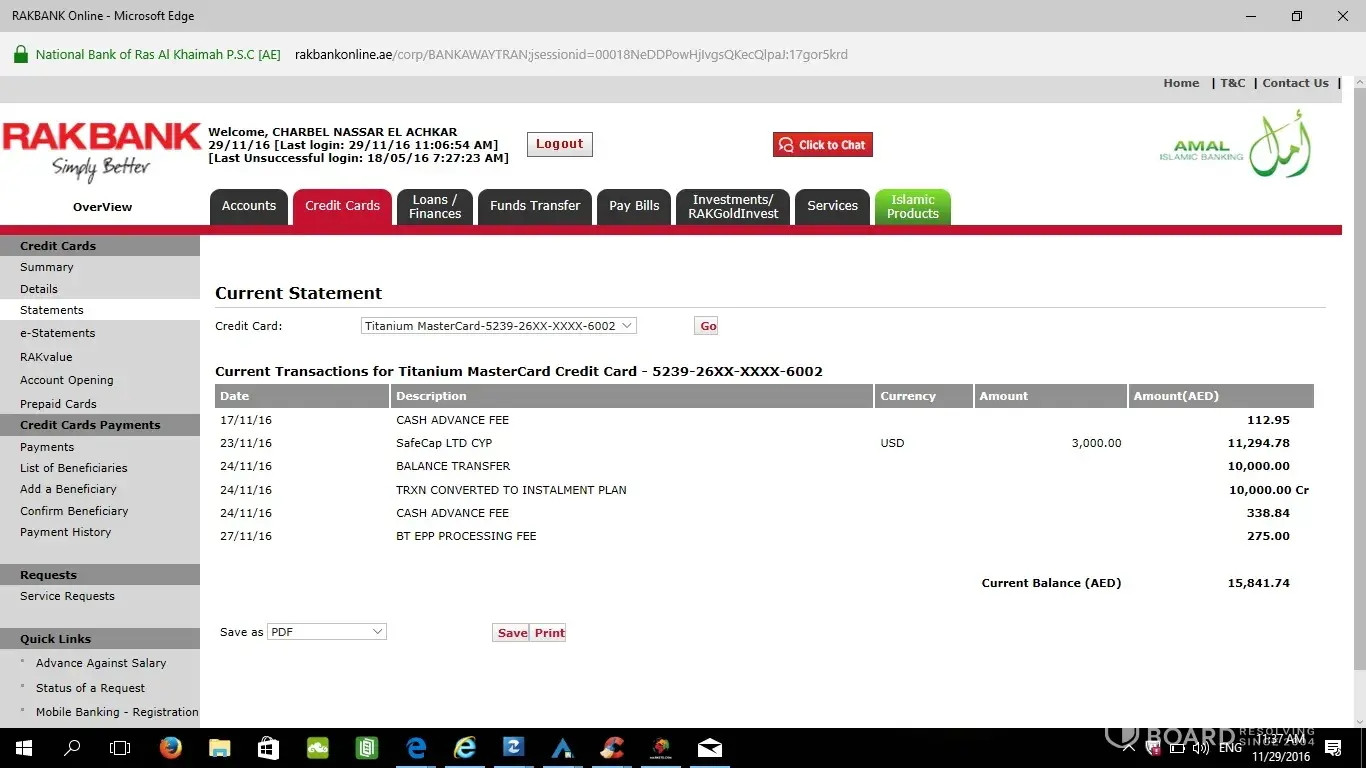This screenshot has height=768, width=1366.
Task: Select the Credit Cards tab
Action: point(342,206)
